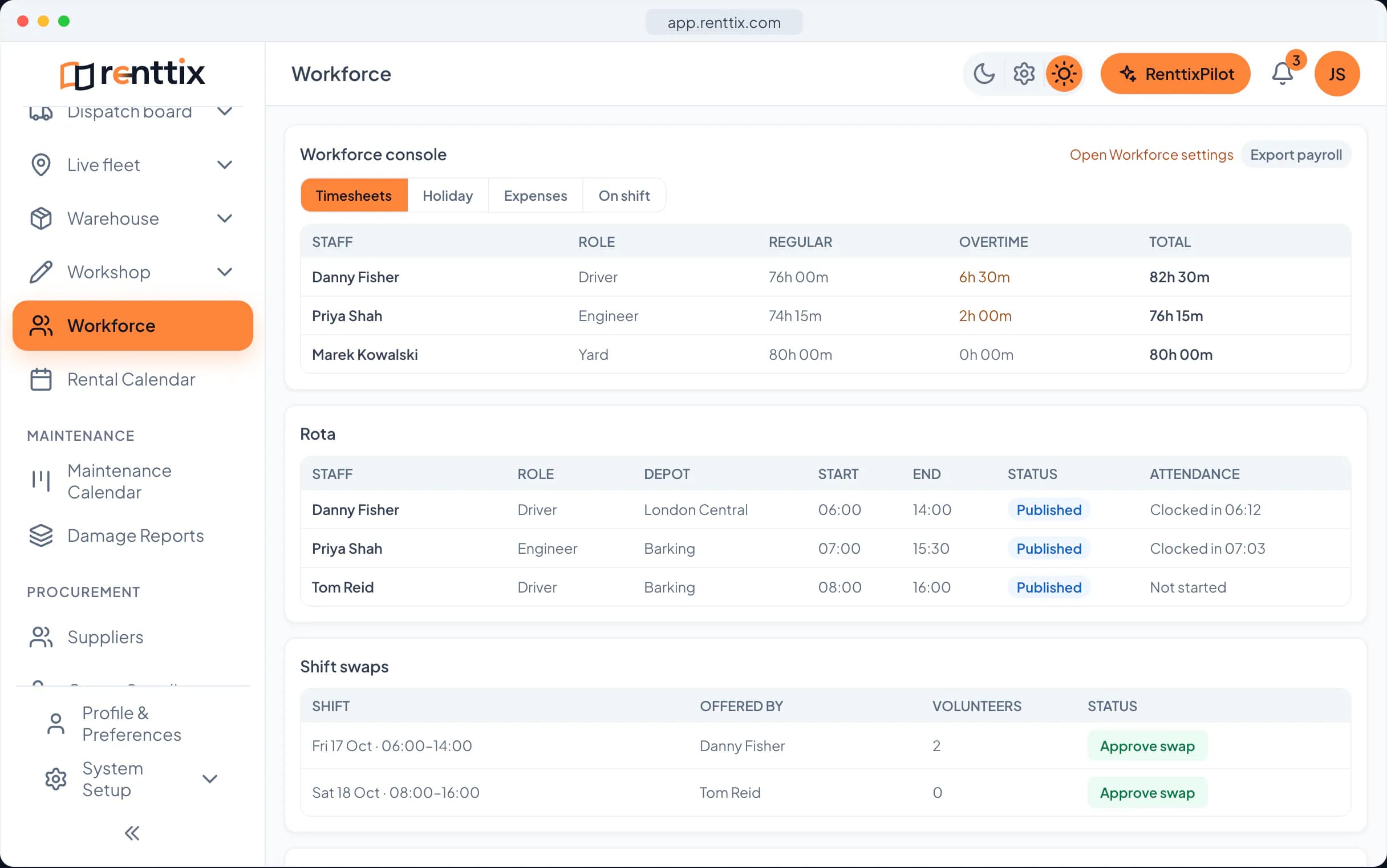Open Maintenance Calendar icon
The height and width of the screenshot is (868, 1387).
tap(40, 481)
